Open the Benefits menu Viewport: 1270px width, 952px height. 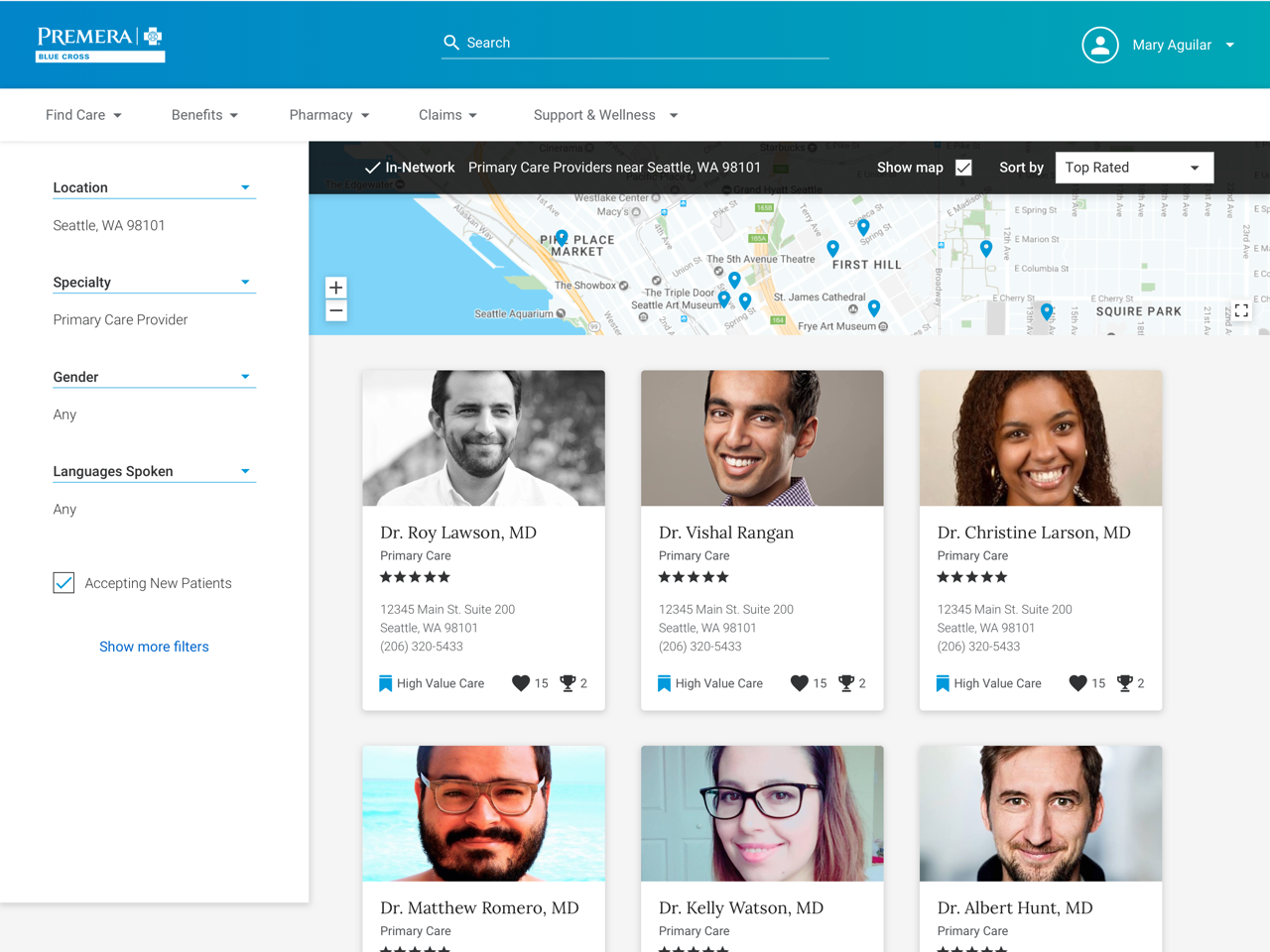pos(204,115)
